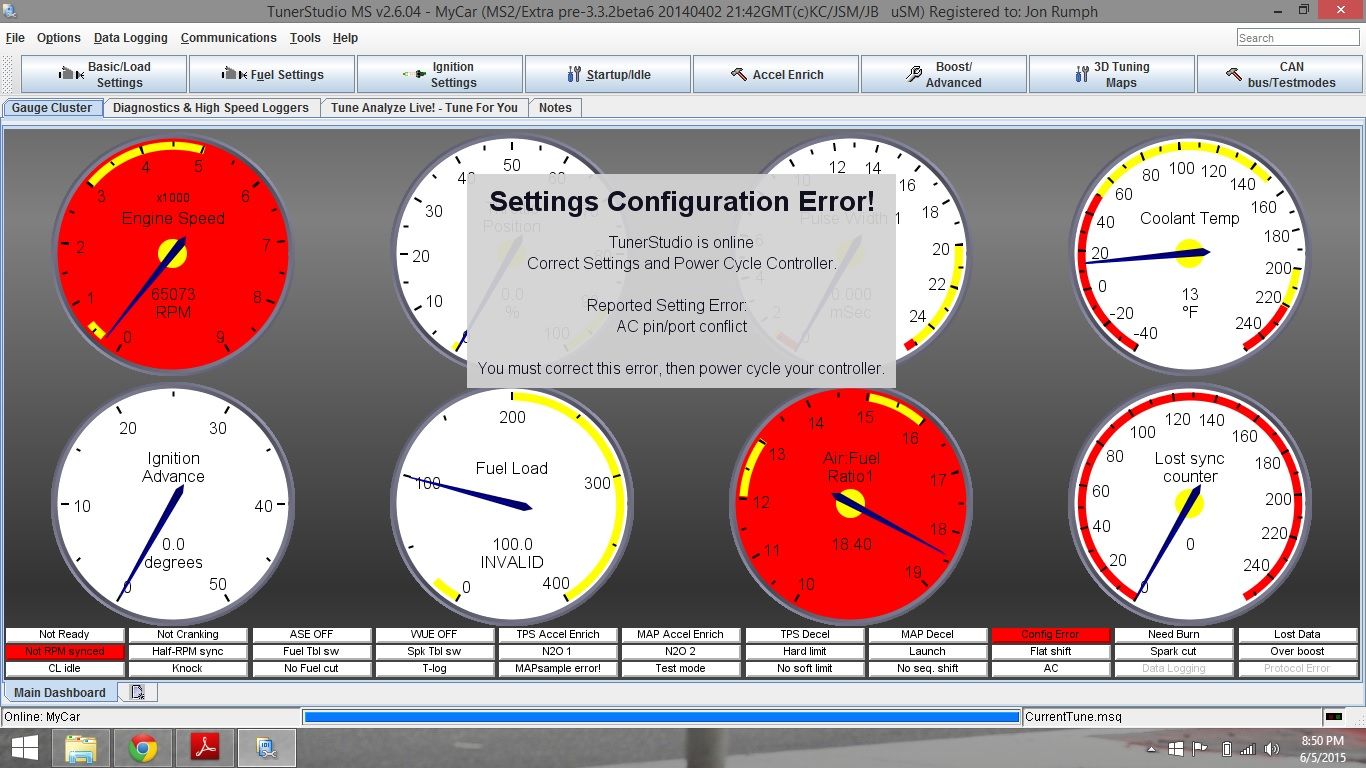This screenshot has width=1366, height=768.
Task: Click the connection indicator in status bar
Action: pos(1333,717)
